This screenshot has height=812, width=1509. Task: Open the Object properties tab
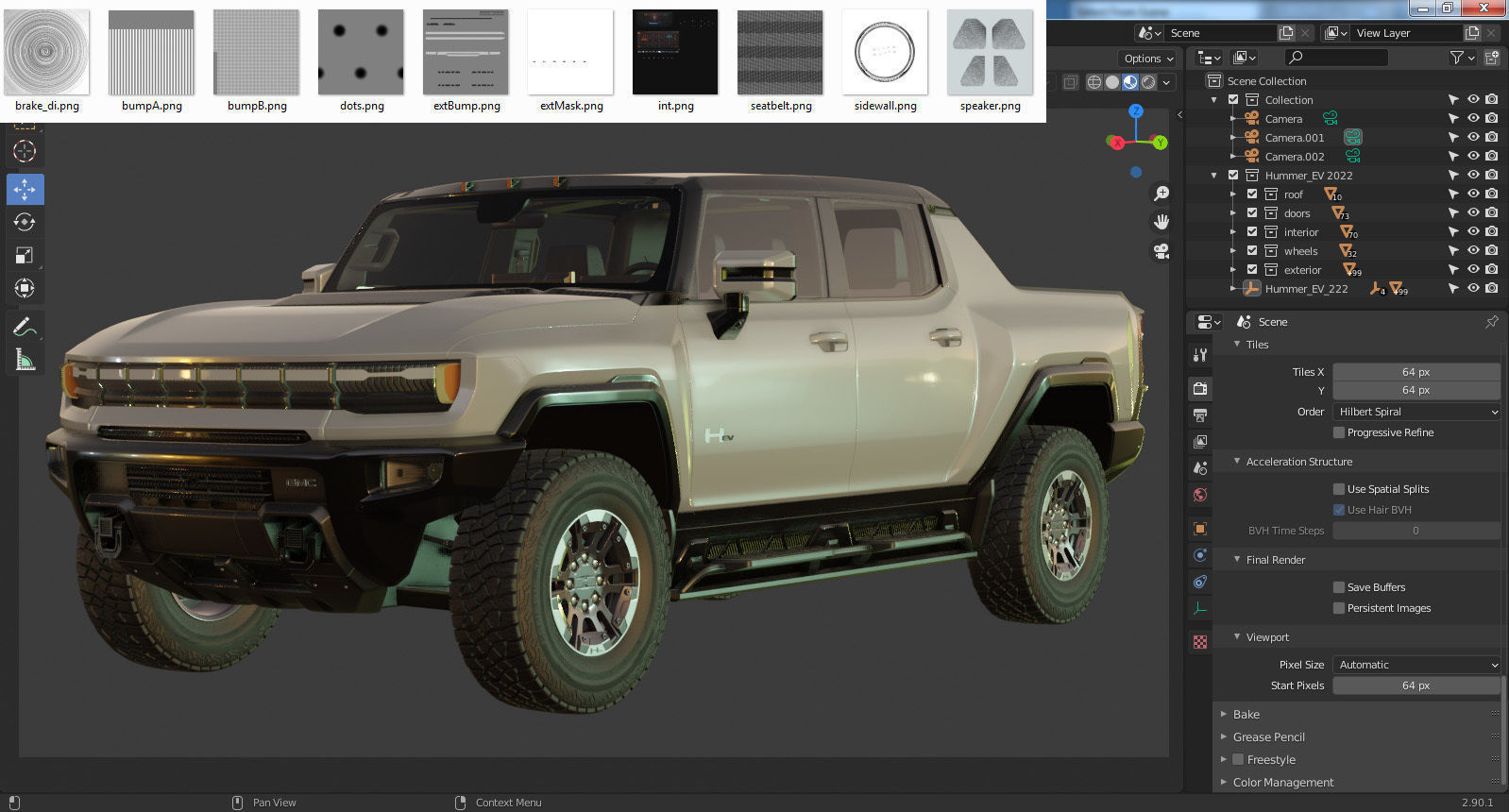[x=1200, y=529]
